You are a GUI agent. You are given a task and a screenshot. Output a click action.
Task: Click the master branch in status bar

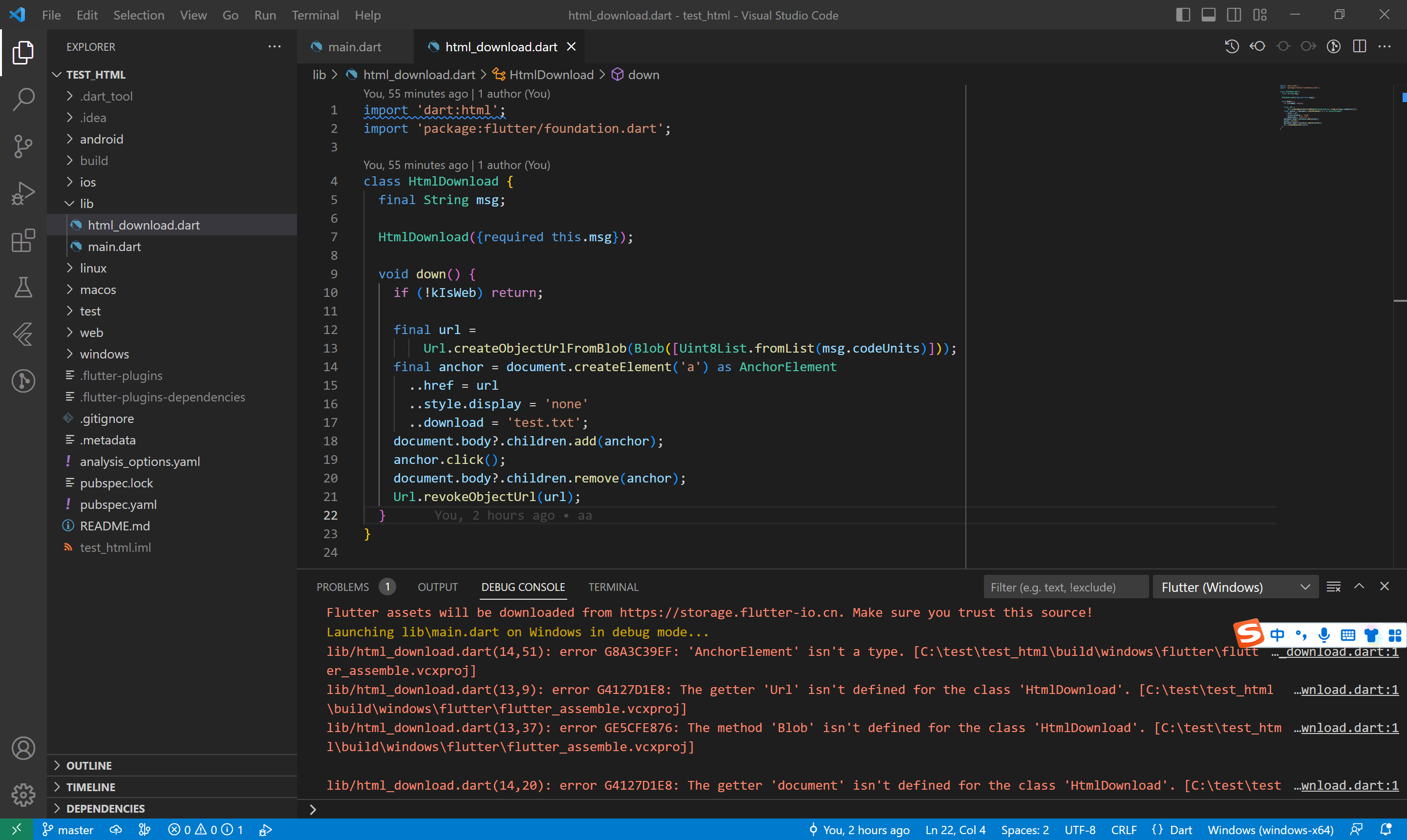(x=68, y=830)
